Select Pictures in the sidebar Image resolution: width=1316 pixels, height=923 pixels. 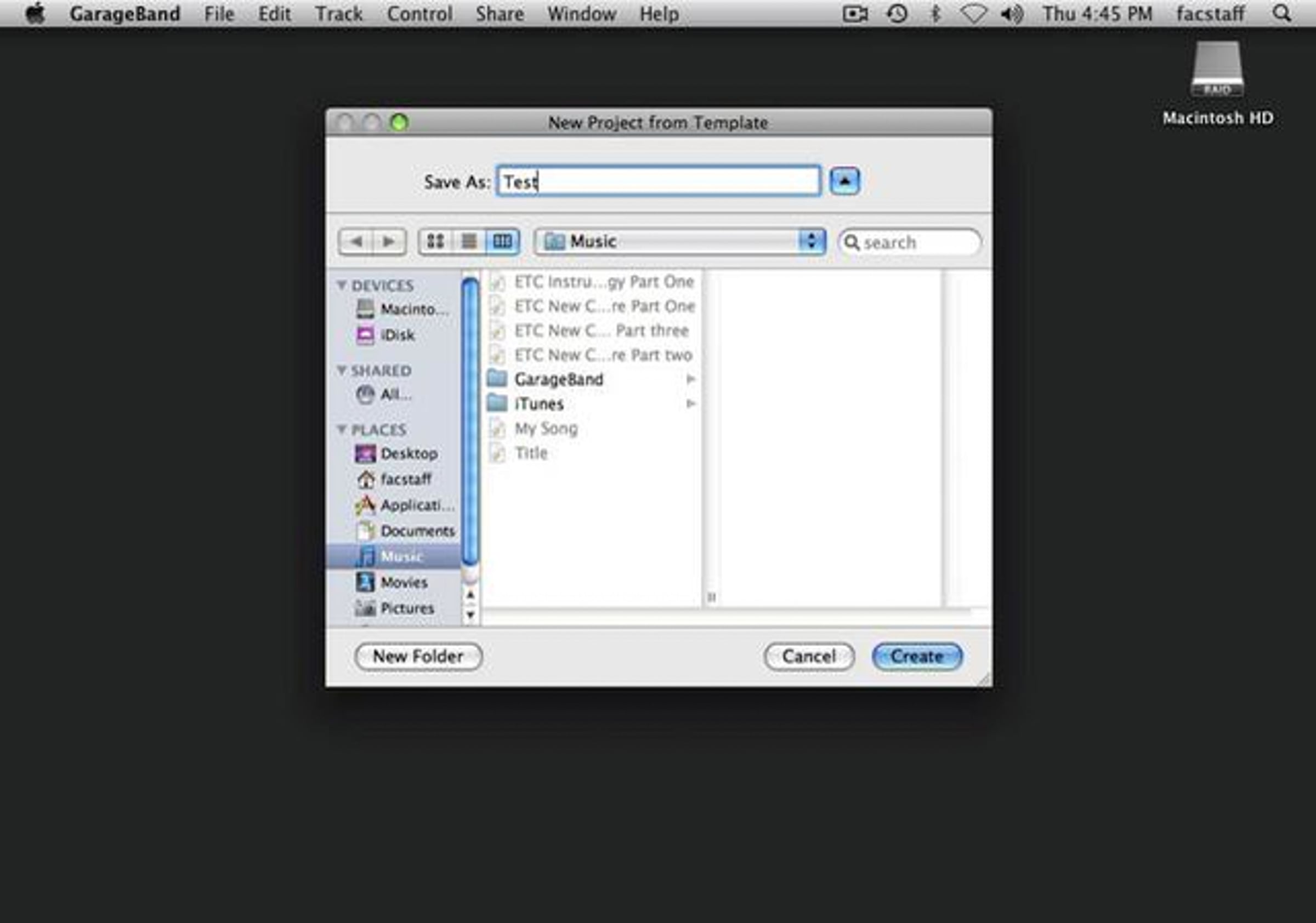tap(394, 608)
